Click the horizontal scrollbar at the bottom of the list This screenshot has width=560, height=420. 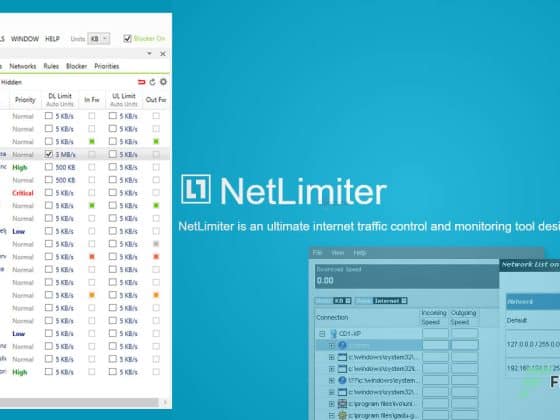79,403
